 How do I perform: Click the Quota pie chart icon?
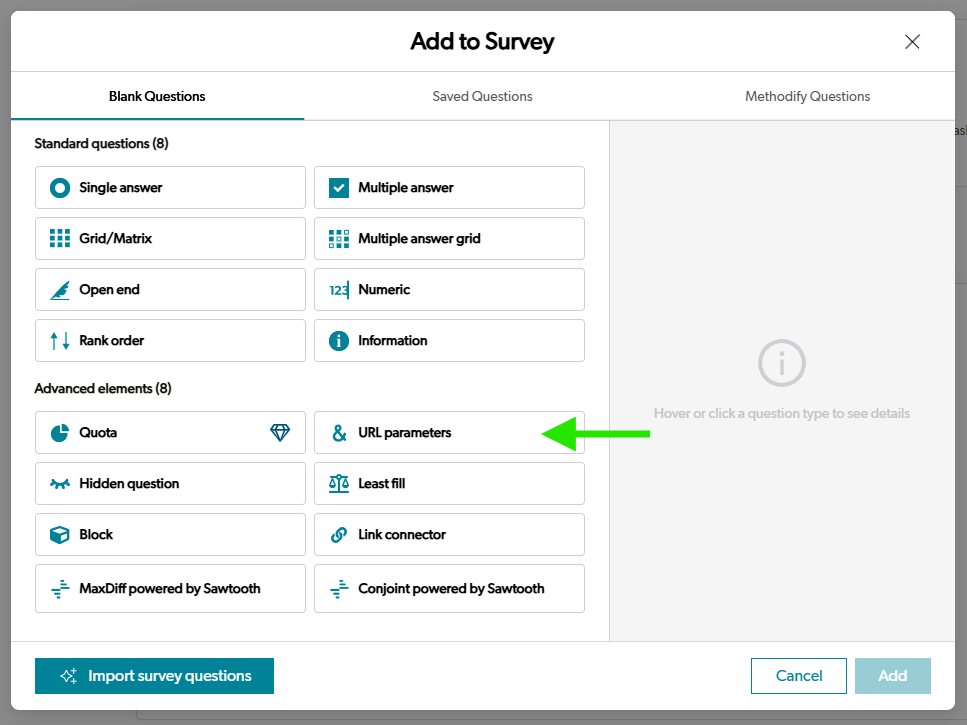(60, 433)
